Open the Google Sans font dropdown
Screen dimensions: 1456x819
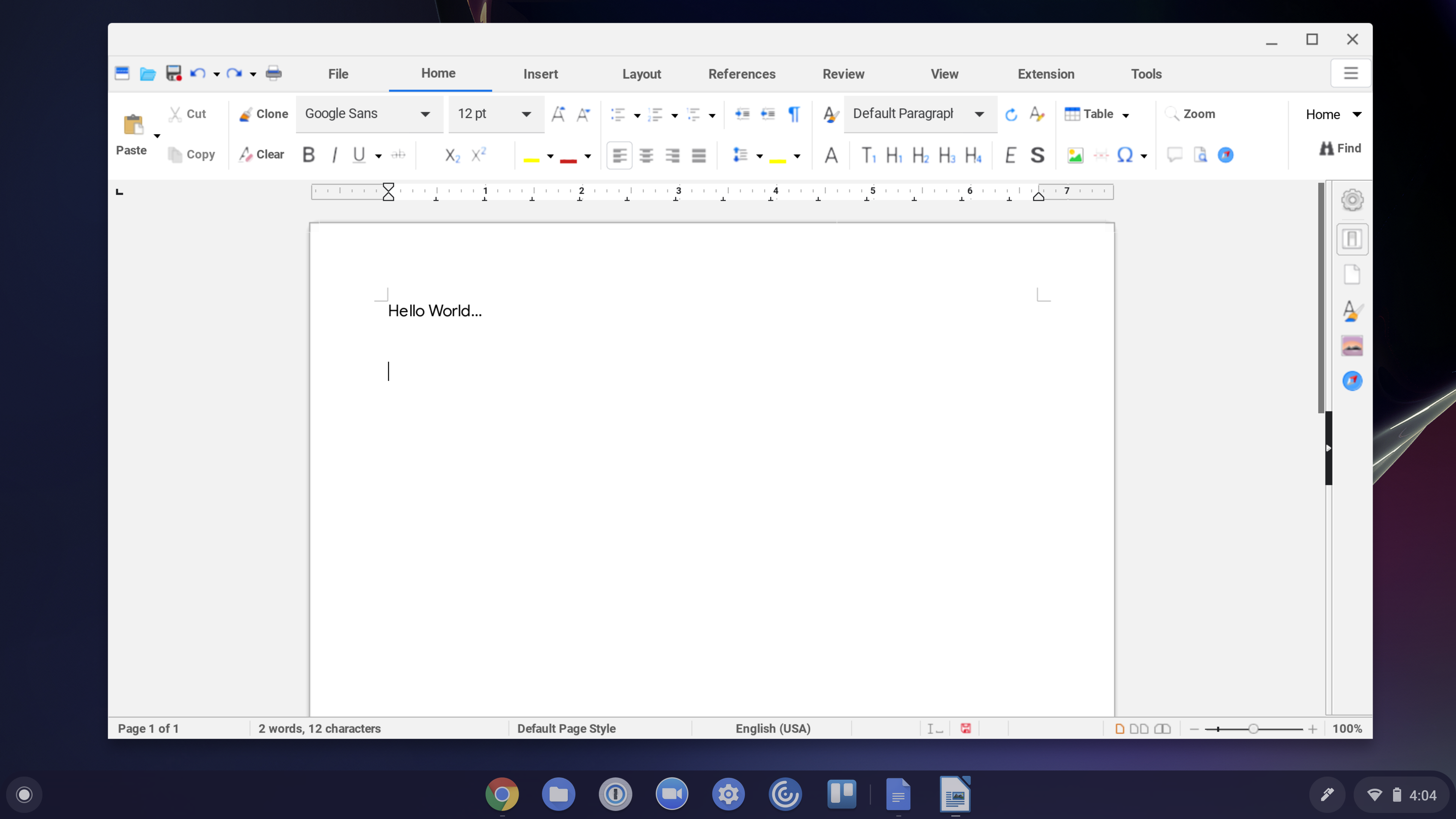coord(425,114)
